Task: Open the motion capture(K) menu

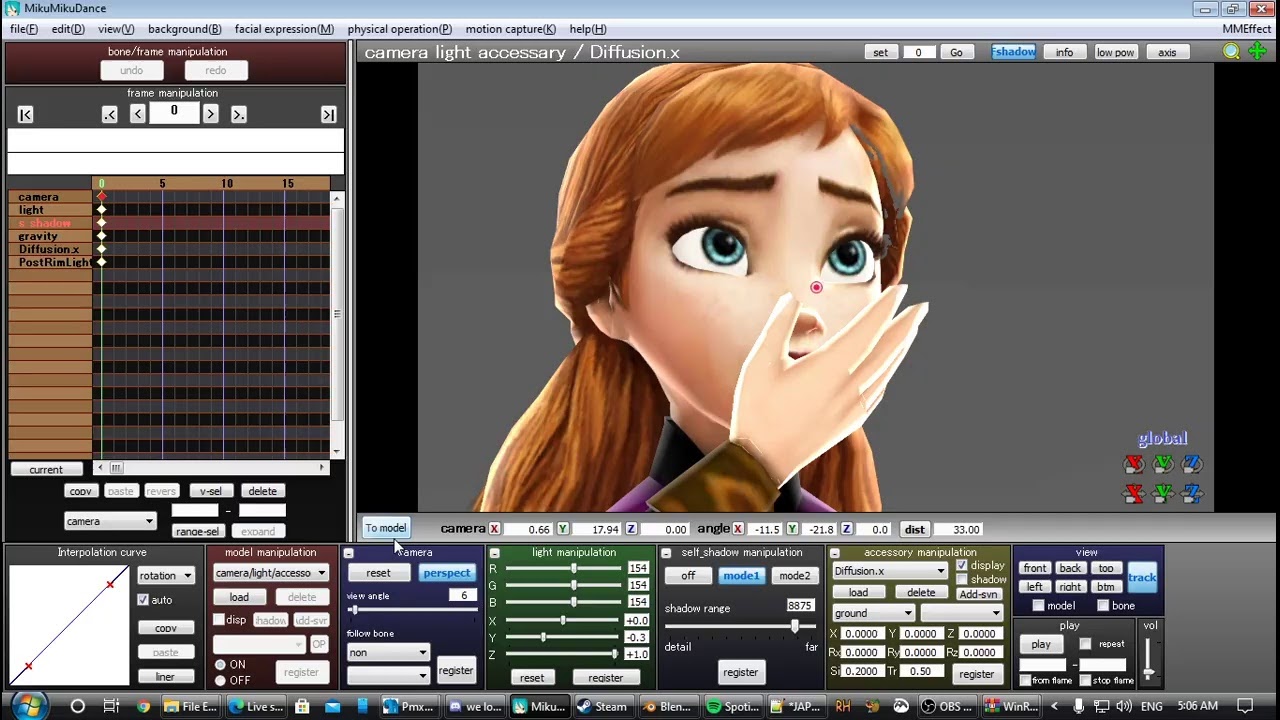Action: 510,29
